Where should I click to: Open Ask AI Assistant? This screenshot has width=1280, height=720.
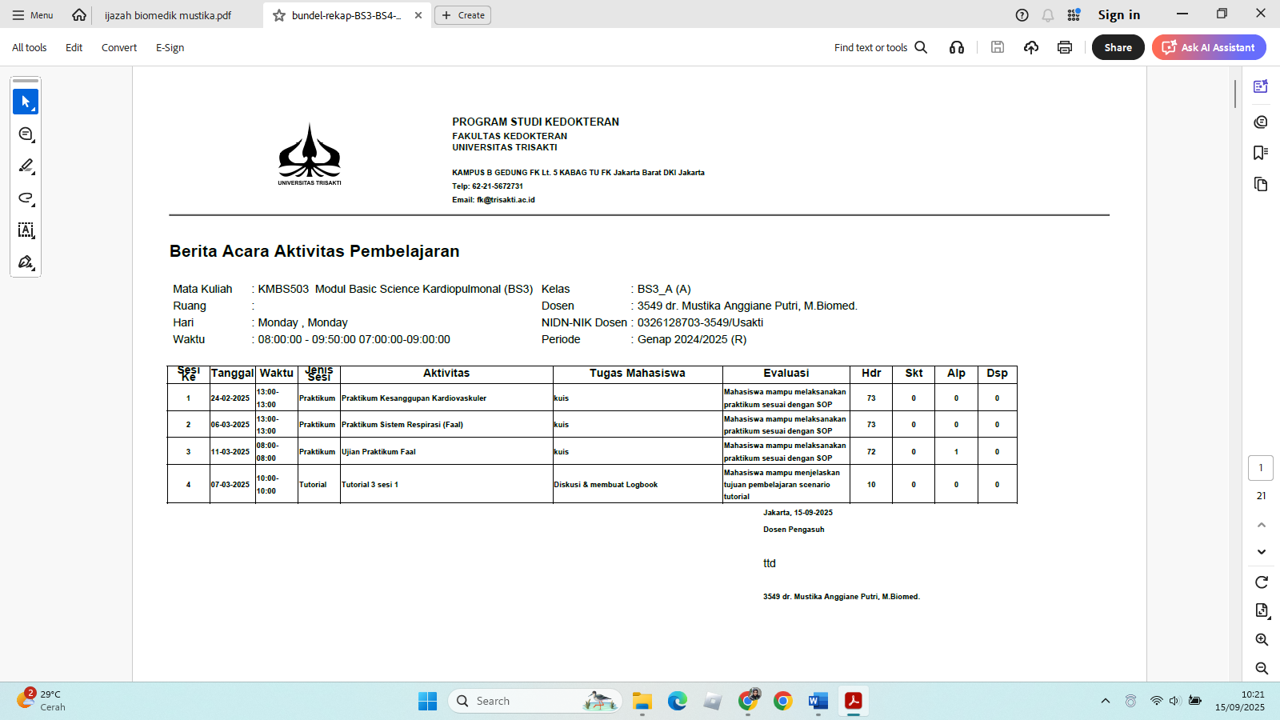(1208, 47)
